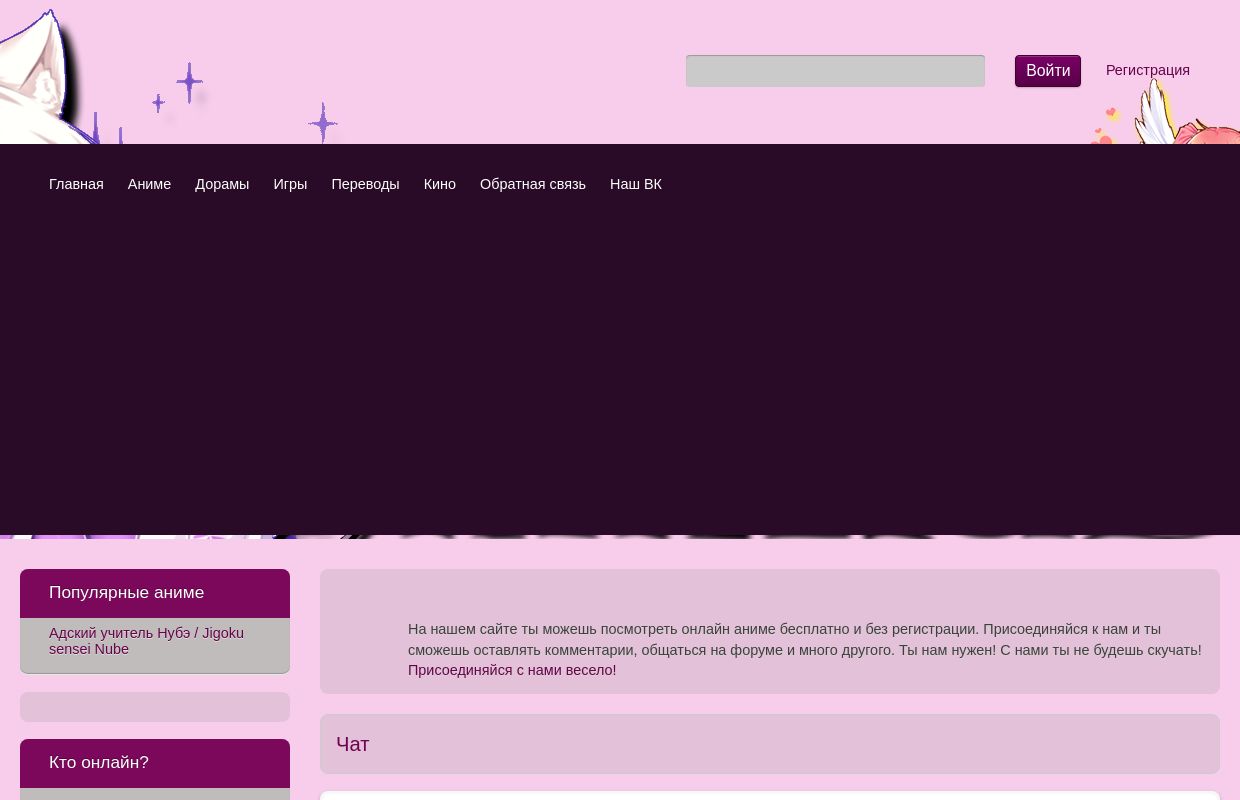1240x800 pixels.
Task: Click the large purple sparkle star decoration
Action: point(189,82)
